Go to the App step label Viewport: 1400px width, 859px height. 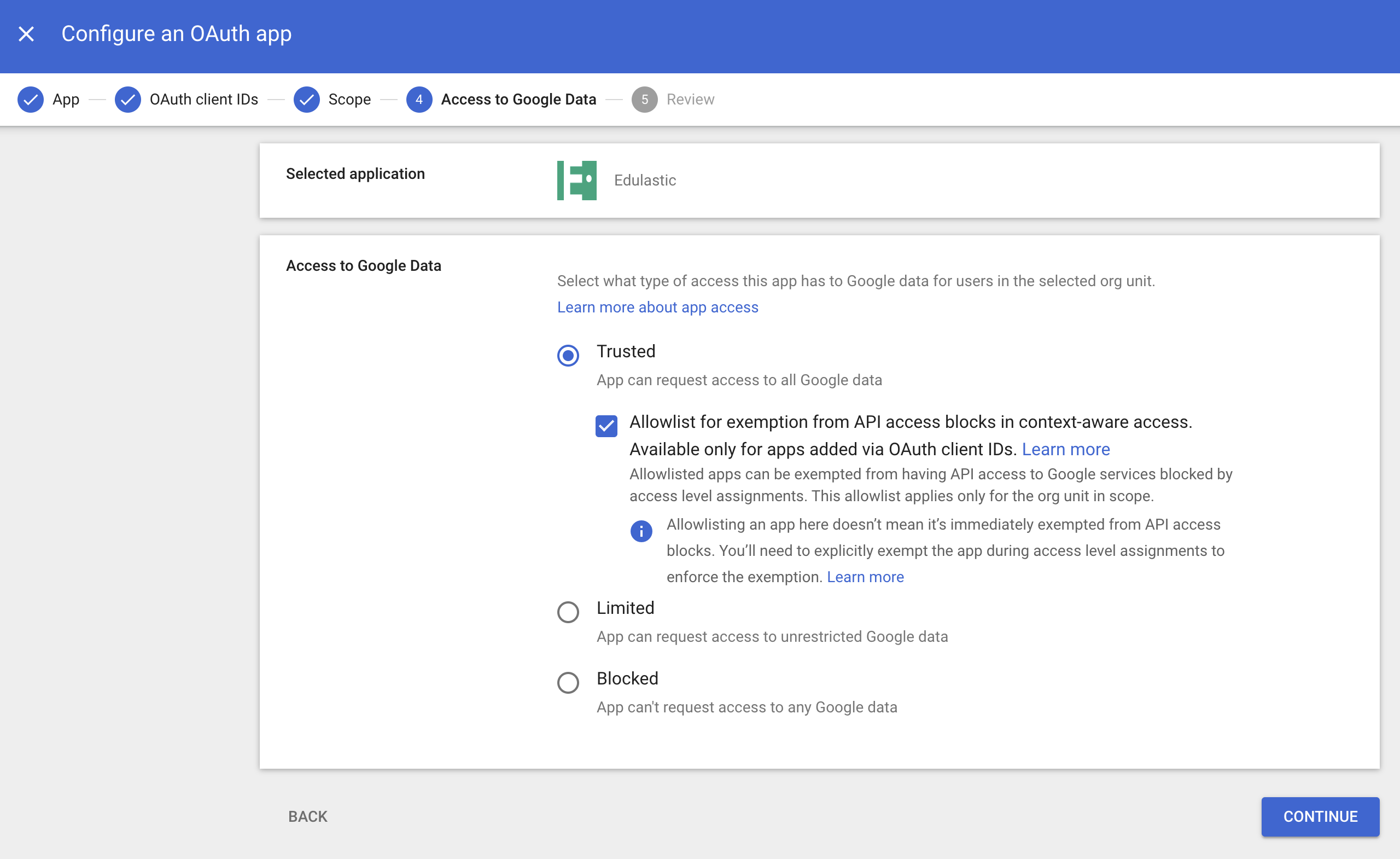[66, 100]
